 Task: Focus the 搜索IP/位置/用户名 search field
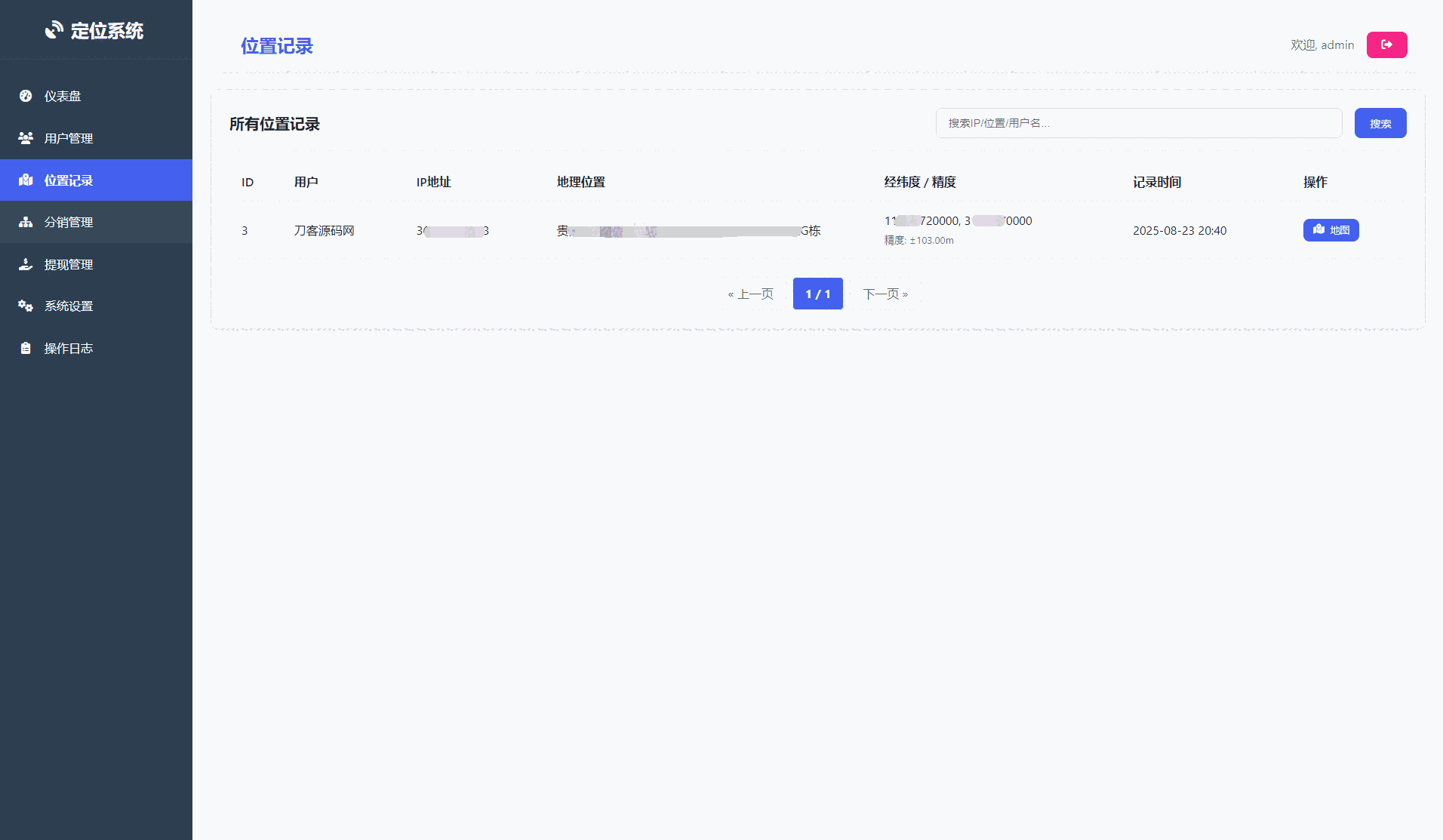(x=1139, y=123)
